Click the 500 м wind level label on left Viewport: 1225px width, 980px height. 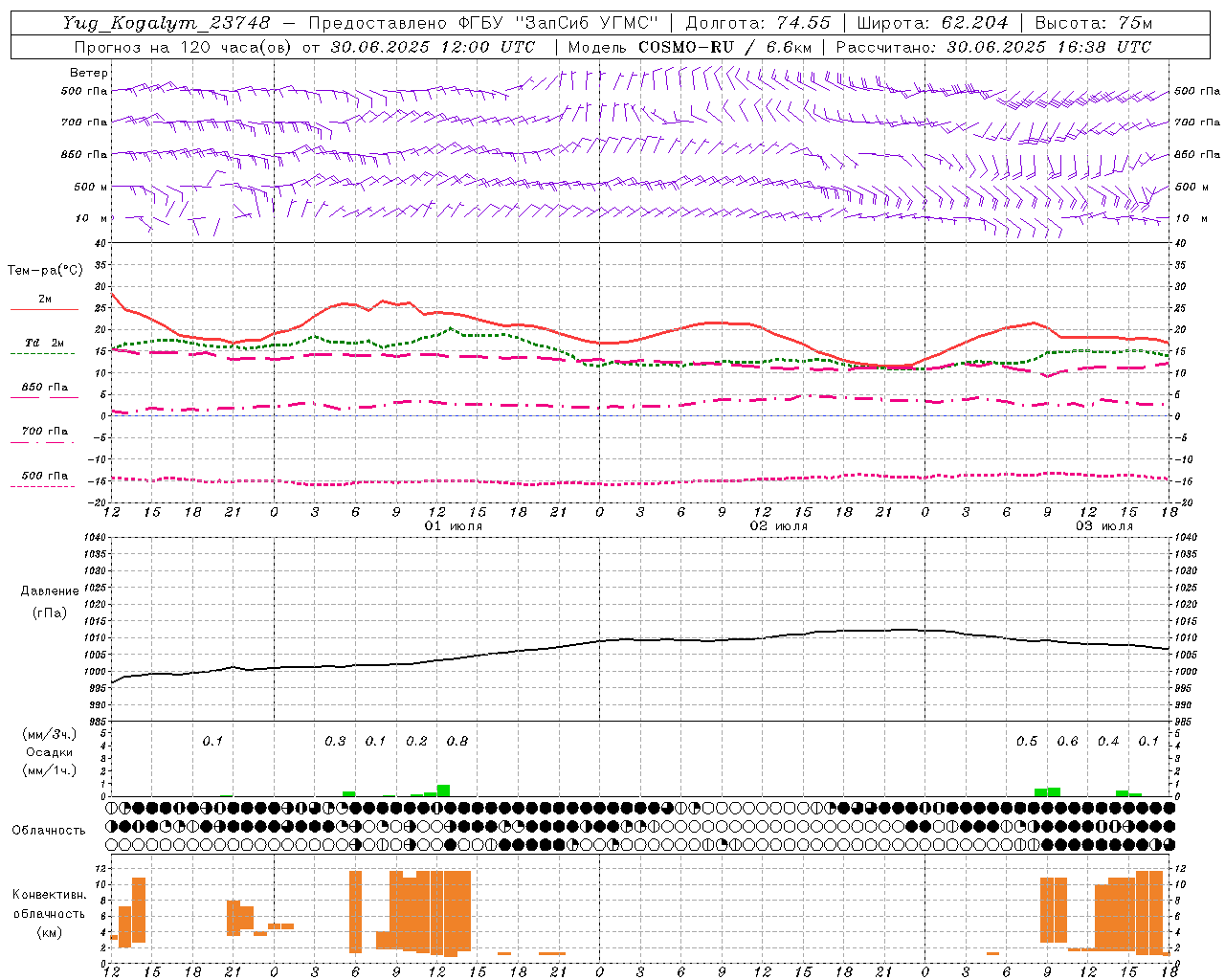coord(90,187)
